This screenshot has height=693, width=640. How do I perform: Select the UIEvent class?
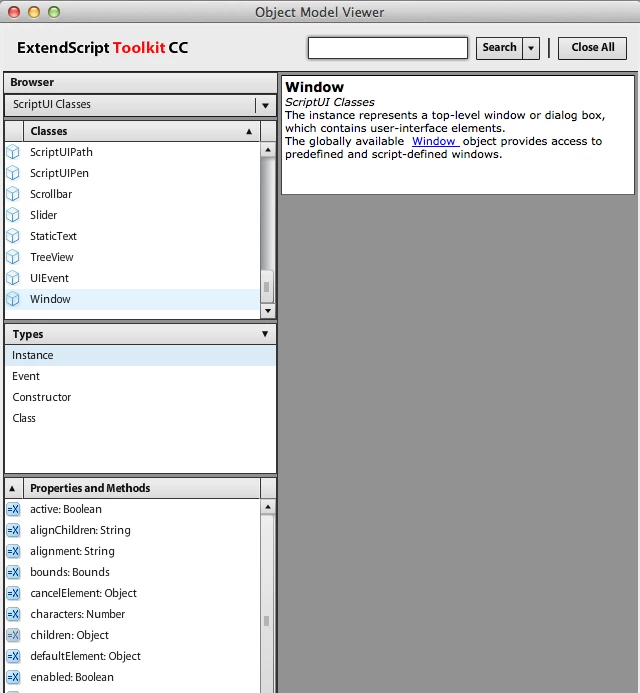pos(133,278)
